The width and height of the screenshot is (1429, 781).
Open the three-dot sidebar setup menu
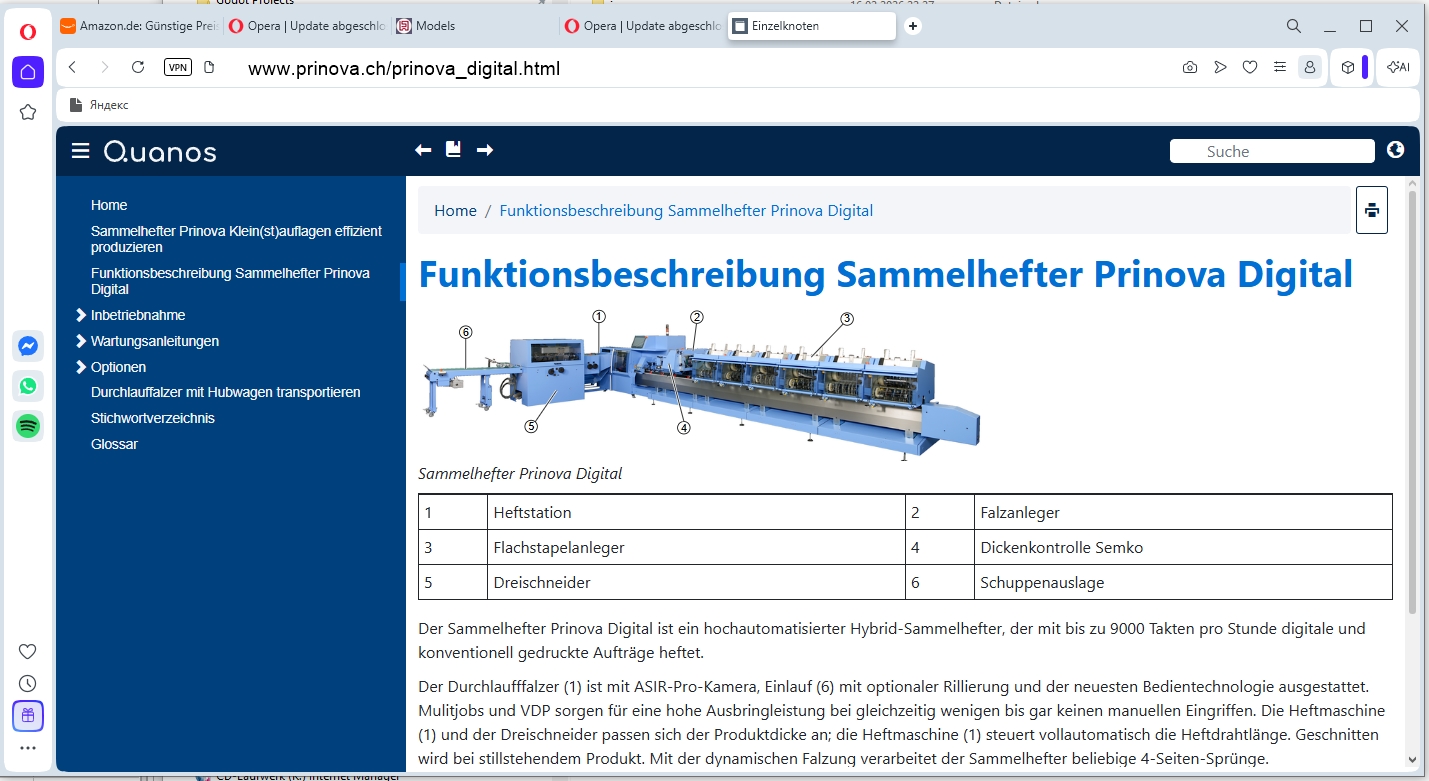click(x=28, y=748)
